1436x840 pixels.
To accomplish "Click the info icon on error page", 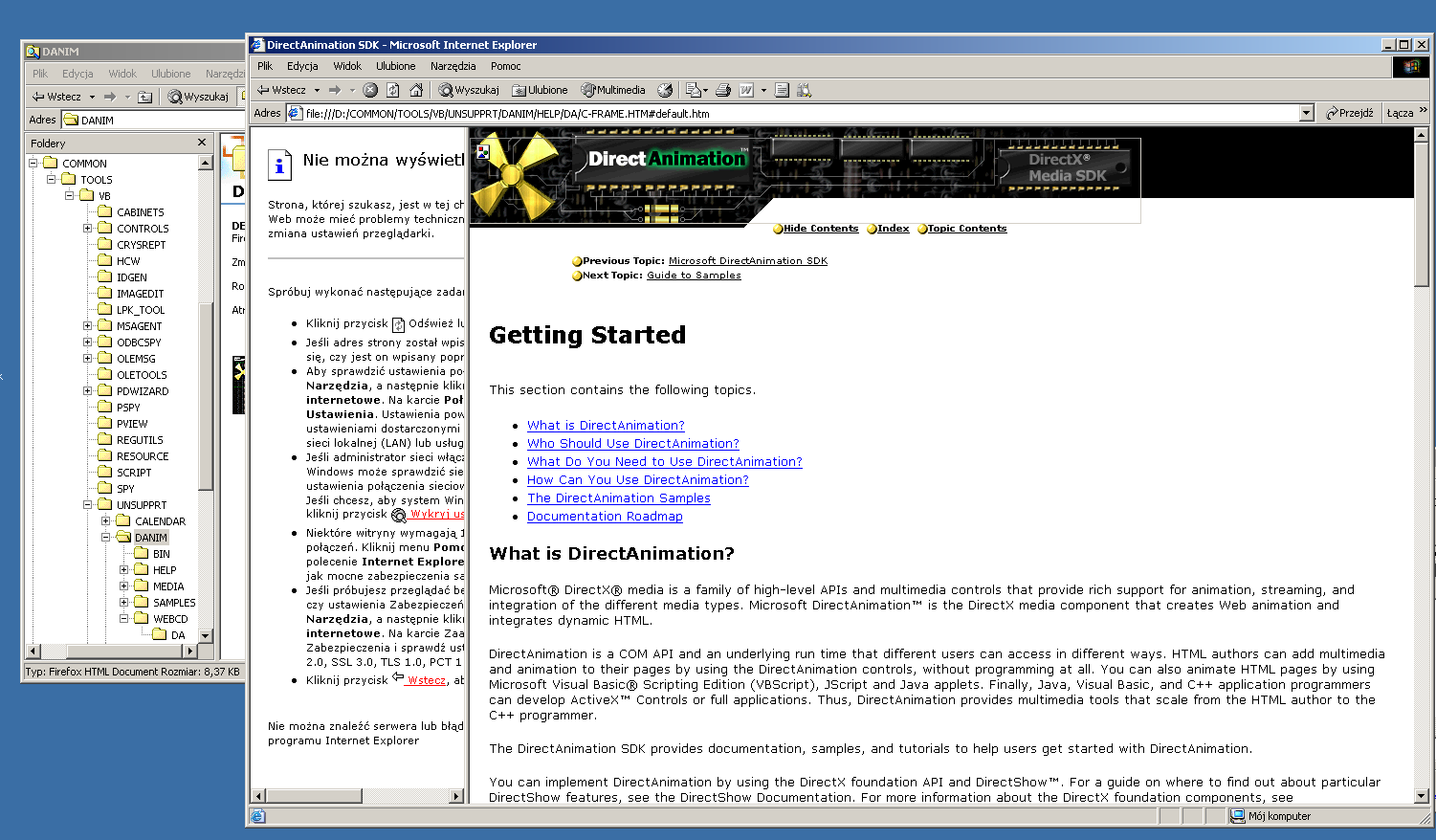I will point(279,165).
